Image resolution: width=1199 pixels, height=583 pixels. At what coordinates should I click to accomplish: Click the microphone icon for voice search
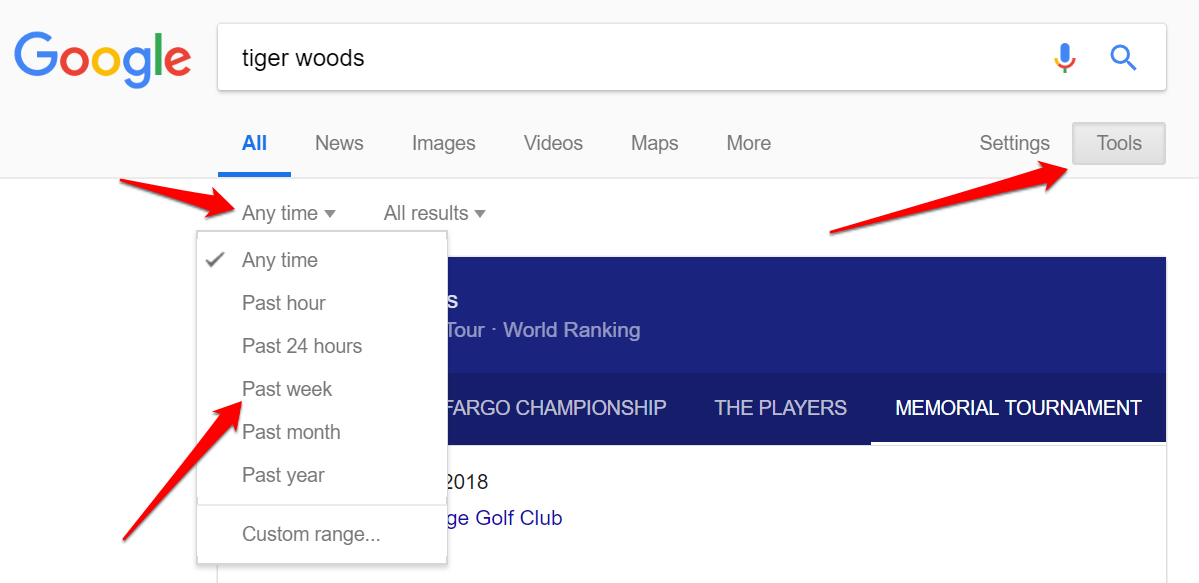(1064, 58)
